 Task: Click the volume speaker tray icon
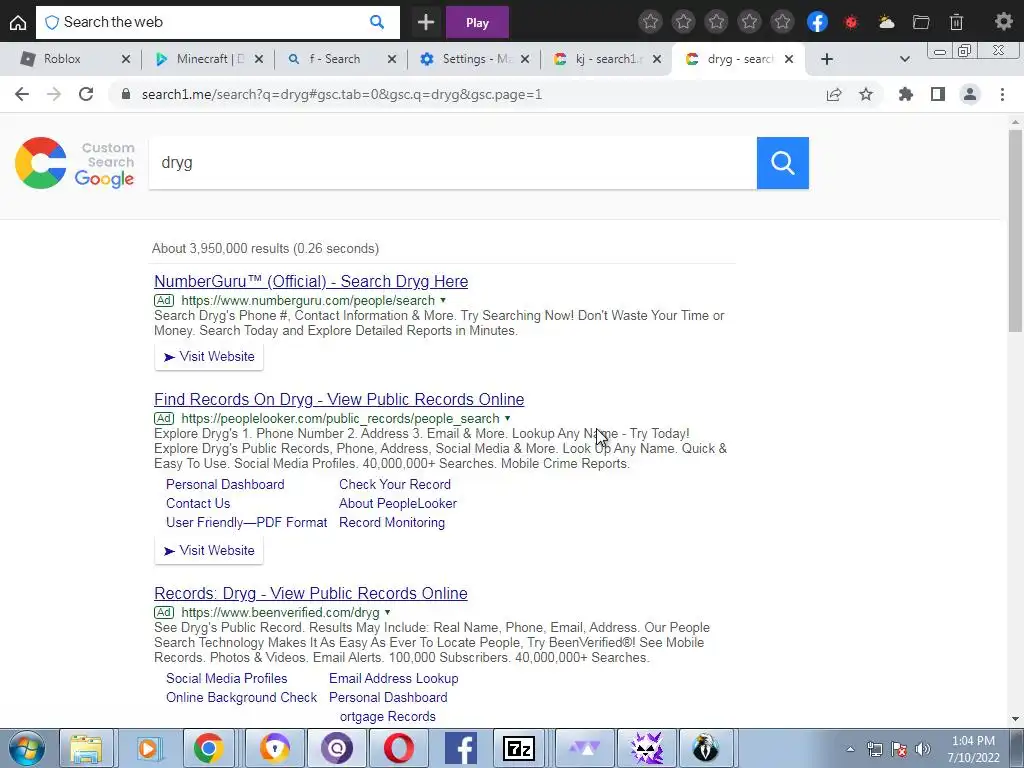point(923,749)
